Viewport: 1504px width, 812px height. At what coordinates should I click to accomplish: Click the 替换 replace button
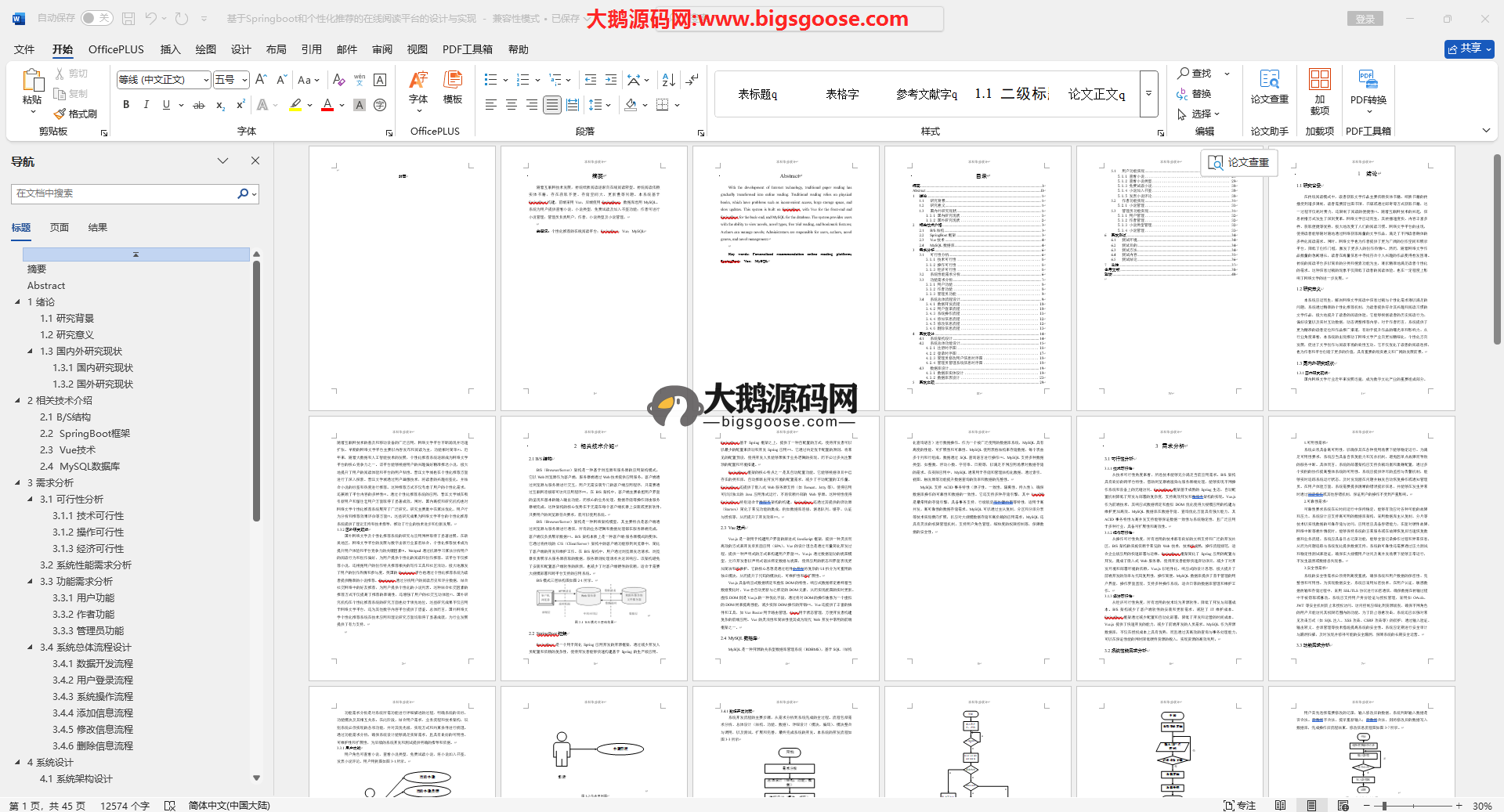point(1195,94)
